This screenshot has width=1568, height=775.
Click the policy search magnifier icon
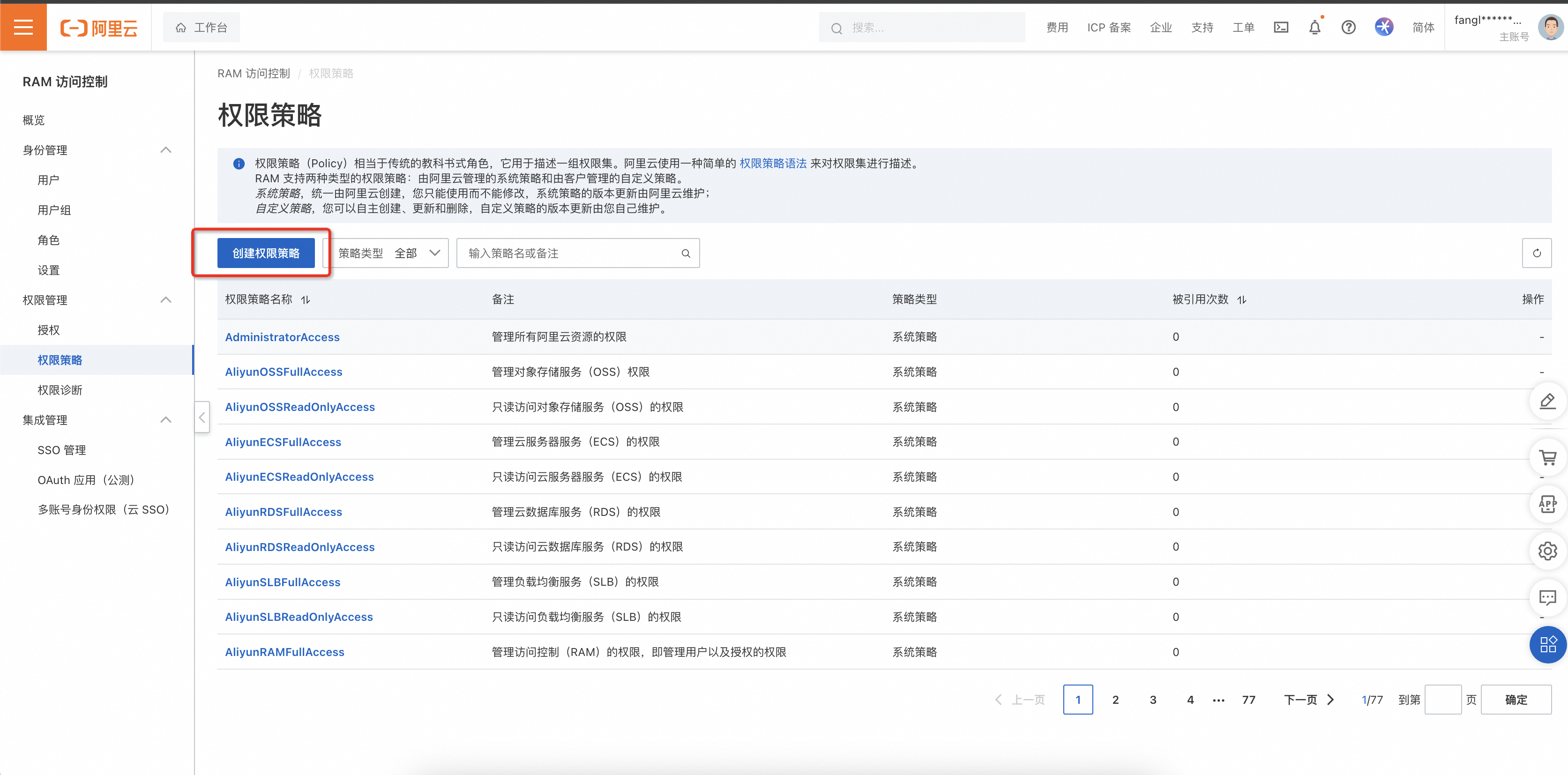pos(686,253)
